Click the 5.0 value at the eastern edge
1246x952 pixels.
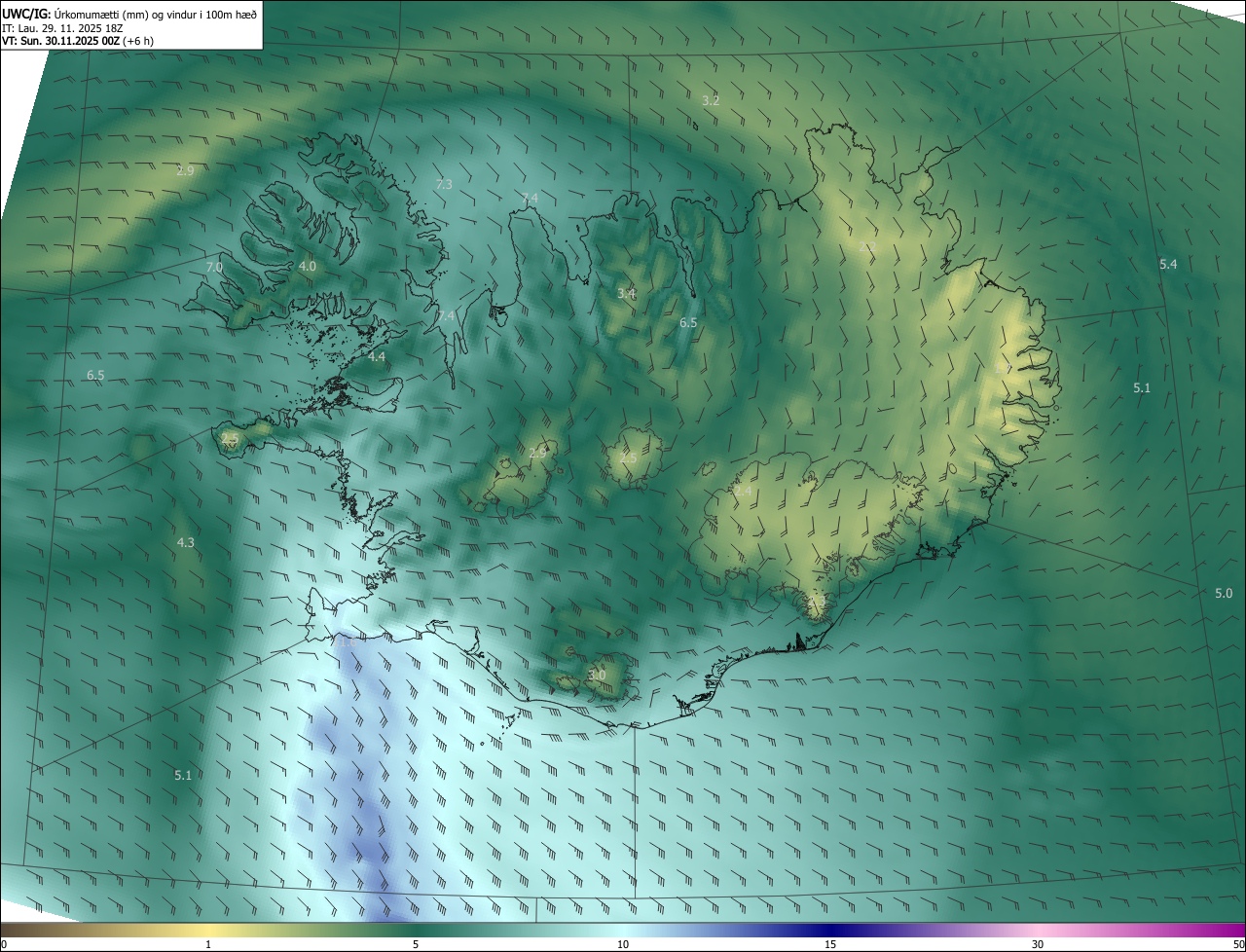pyautogui.click(x=1224, y=593)
